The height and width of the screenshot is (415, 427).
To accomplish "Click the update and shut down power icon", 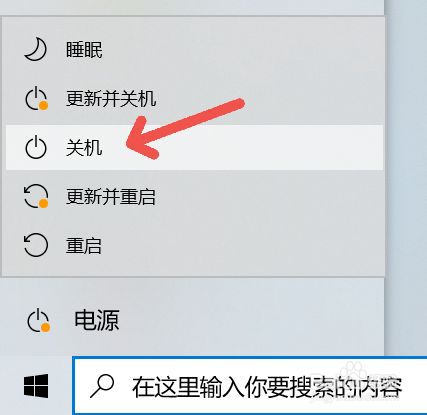I will point(36,99).
